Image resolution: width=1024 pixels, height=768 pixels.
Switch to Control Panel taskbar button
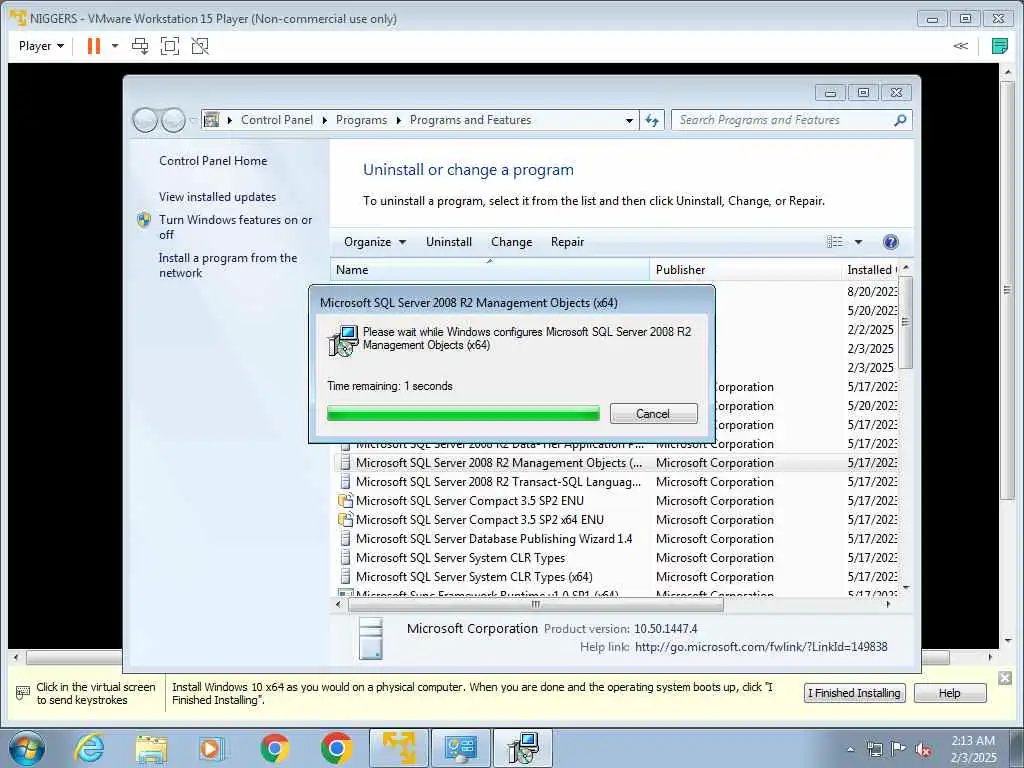pos(461,748)
